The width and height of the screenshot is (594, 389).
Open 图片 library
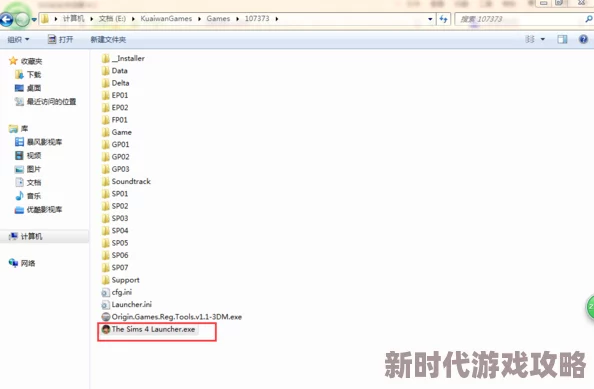[x=28, y=169]
